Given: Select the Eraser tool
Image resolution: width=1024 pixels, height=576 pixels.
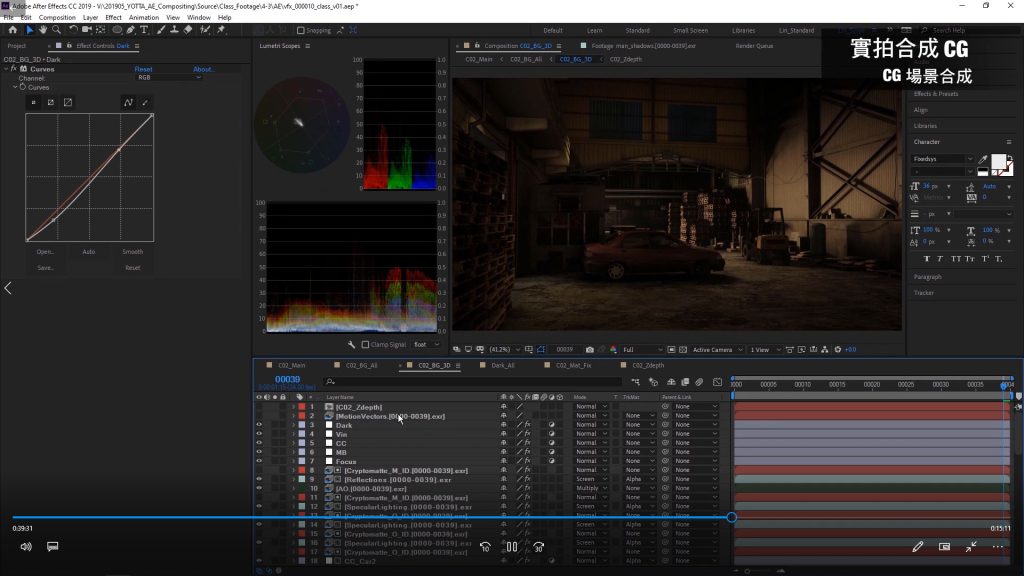Looking at the screenshot, I should pyautogui.click(x=189, y=30).
